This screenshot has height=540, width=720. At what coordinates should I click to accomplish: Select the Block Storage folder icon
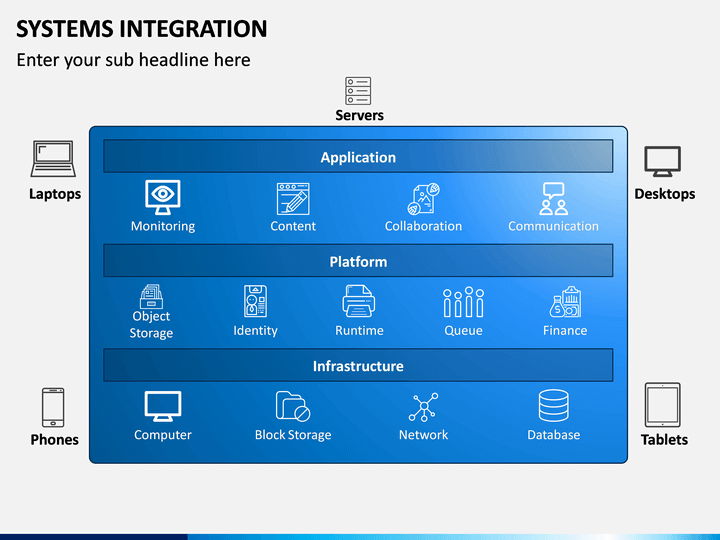(x=293, y=406)
